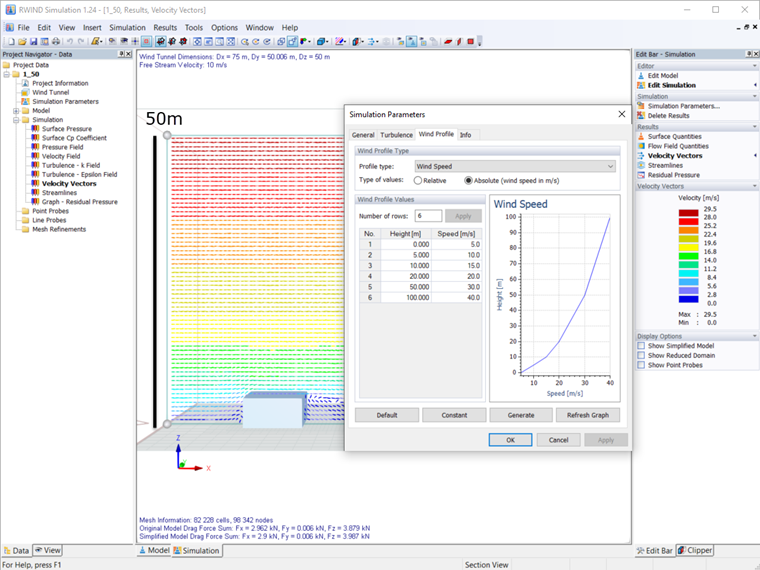Enable Show Simplified Model checkbox
Image resolution: width=760 pixels, height=570 pixels.
pyautogui.click(x=641, y=346)
